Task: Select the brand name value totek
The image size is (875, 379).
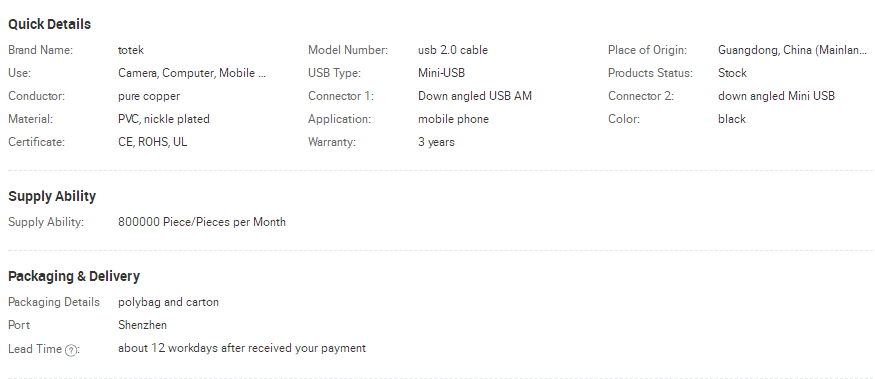Action: [x=131, y=50]
